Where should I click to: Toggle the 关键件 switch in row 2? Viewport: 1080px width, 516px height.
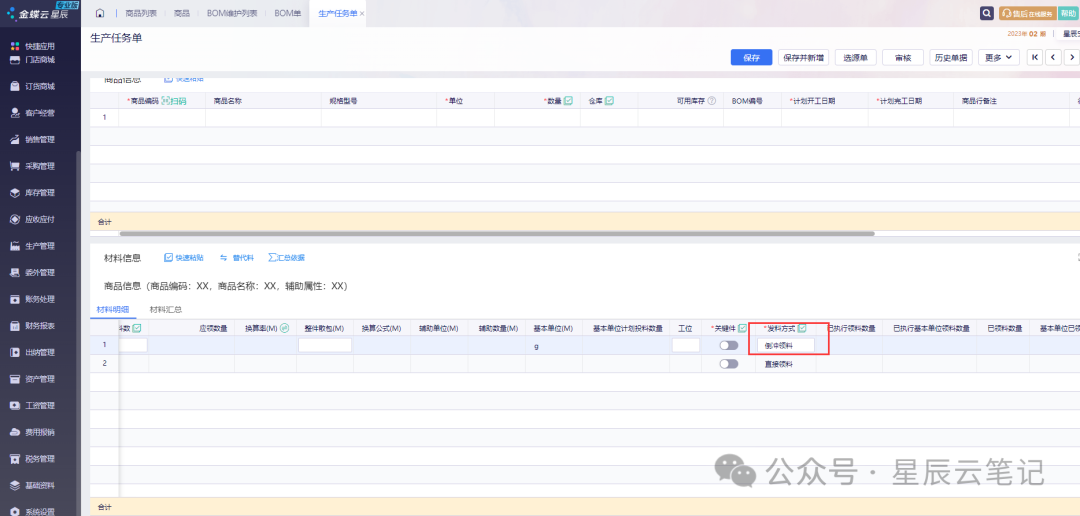(x=728, y=364)
